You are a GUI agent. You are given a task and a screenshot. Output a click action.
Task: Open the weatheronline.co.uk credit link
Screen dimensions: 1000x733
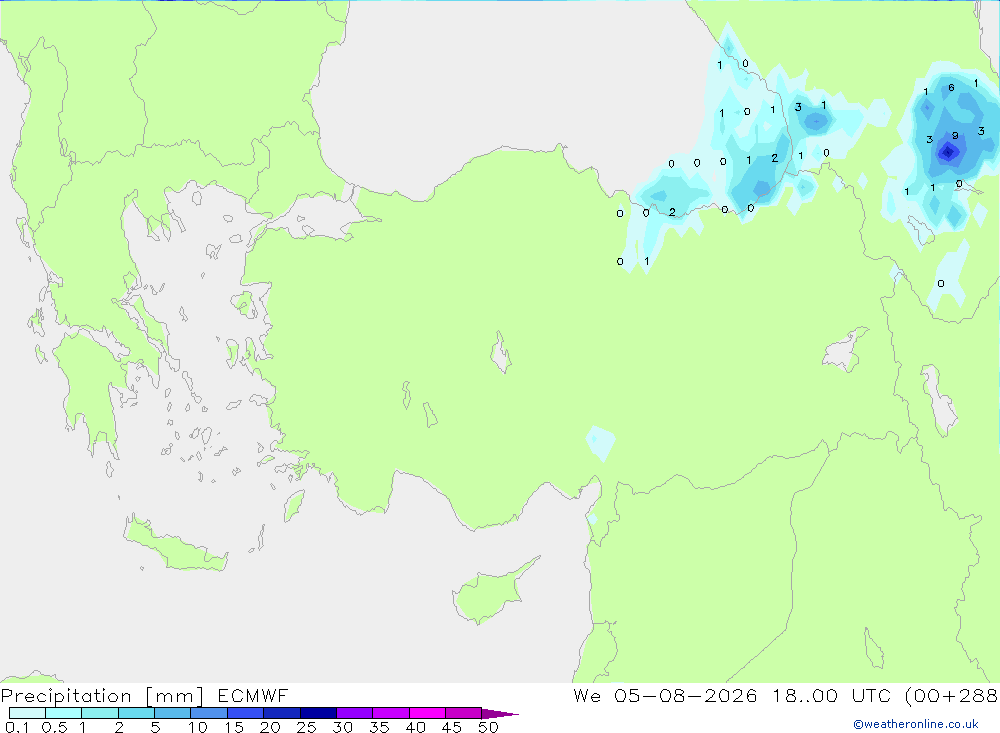click(x=916, y=724)
